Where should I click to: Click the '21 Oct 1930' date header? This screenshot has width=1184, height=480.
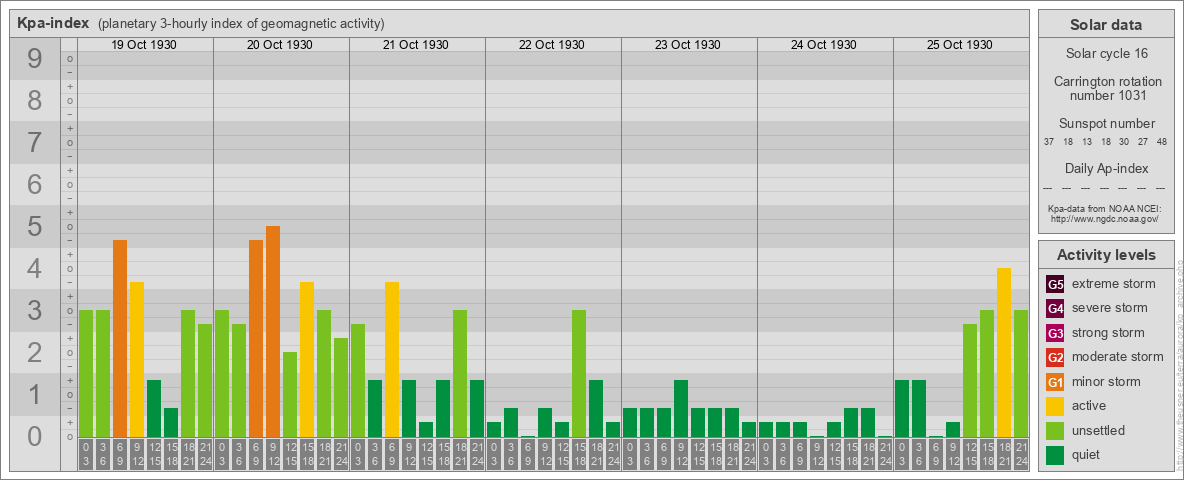415,45
